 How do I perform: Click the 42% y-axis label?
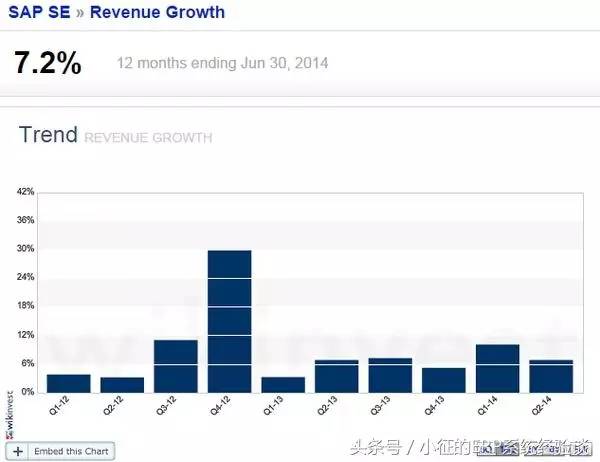click(x=26, y=191)
